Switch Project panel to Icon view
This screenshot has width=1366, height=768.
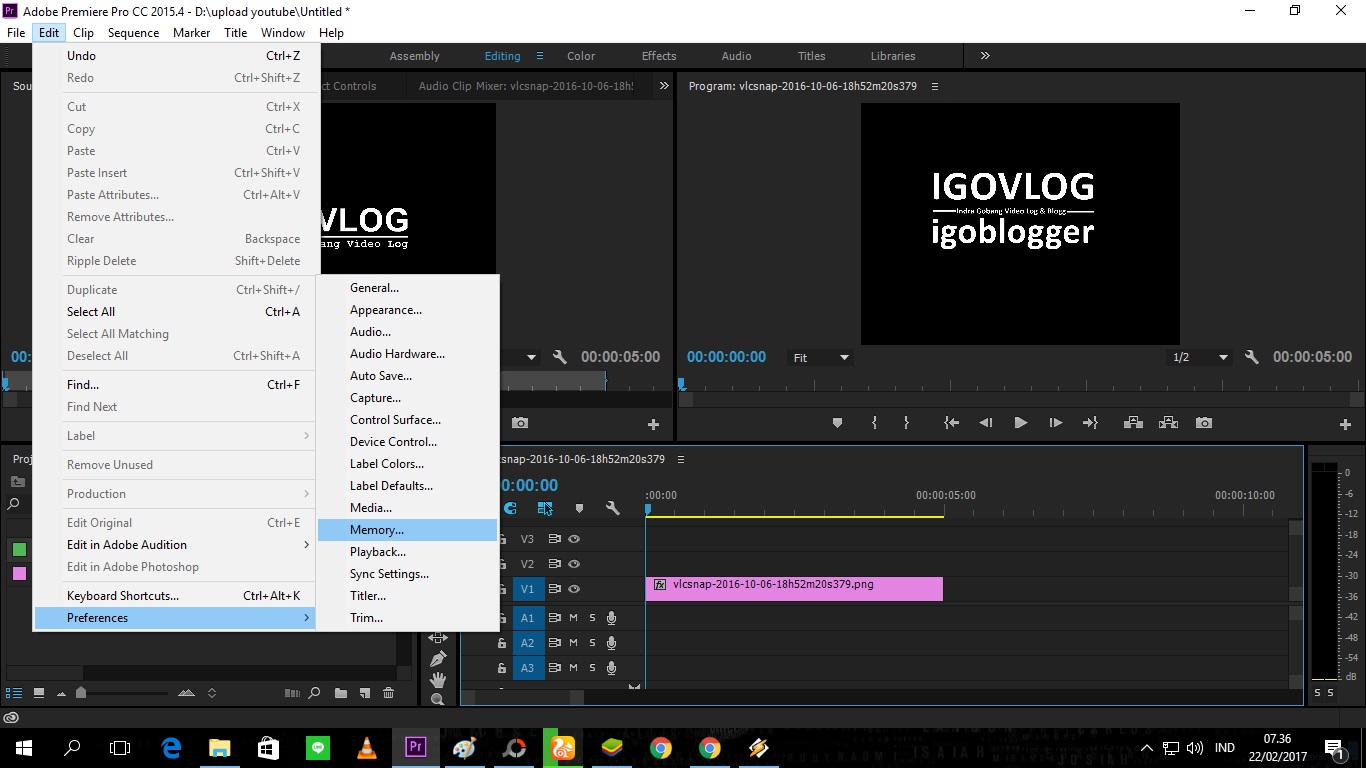[39, 693]
